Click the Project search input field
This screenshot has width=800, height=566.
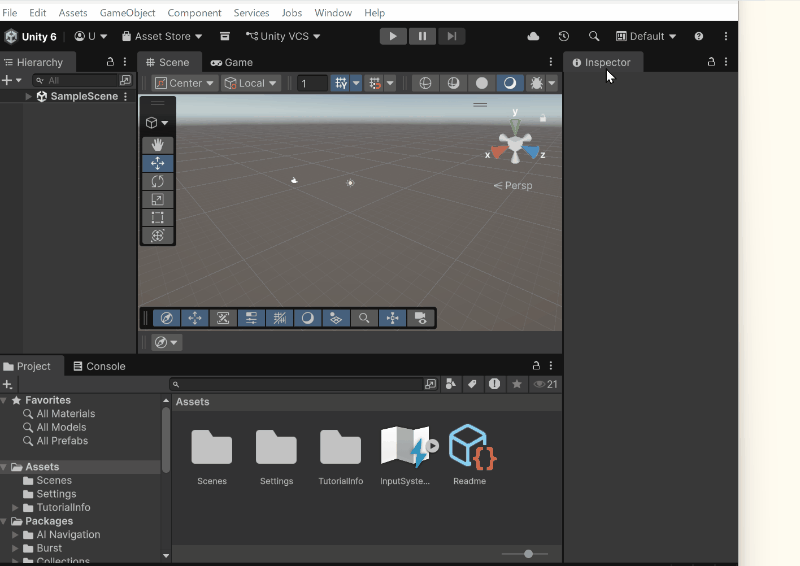[x=300, y=384]
